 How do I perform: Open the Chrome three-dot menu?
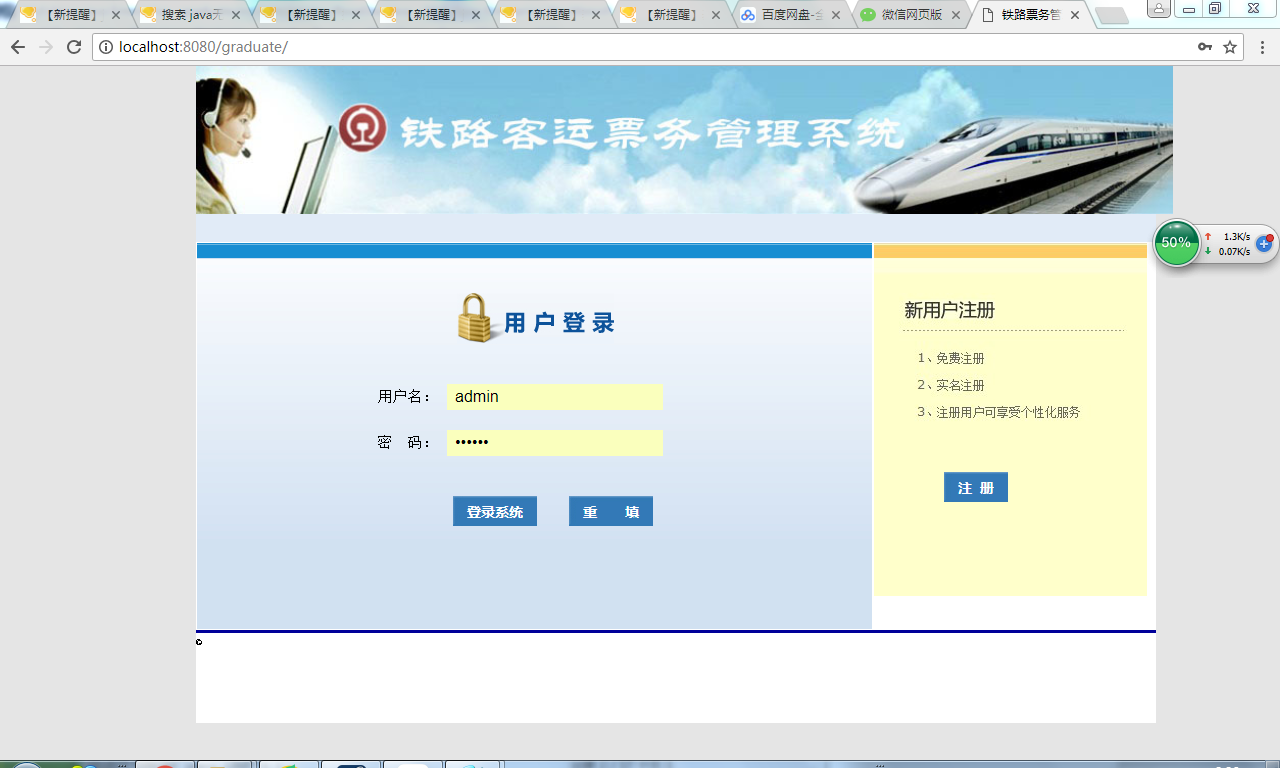click(1261, 46)
